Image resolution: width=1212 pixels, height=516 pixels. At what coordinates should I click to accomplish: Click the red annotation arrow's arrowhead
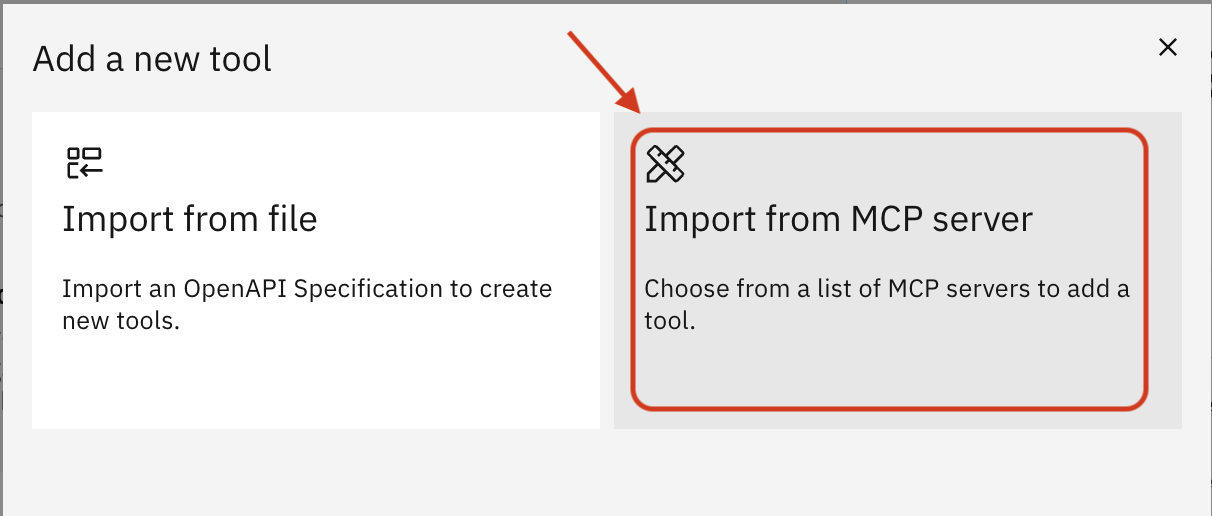point(632,102)
